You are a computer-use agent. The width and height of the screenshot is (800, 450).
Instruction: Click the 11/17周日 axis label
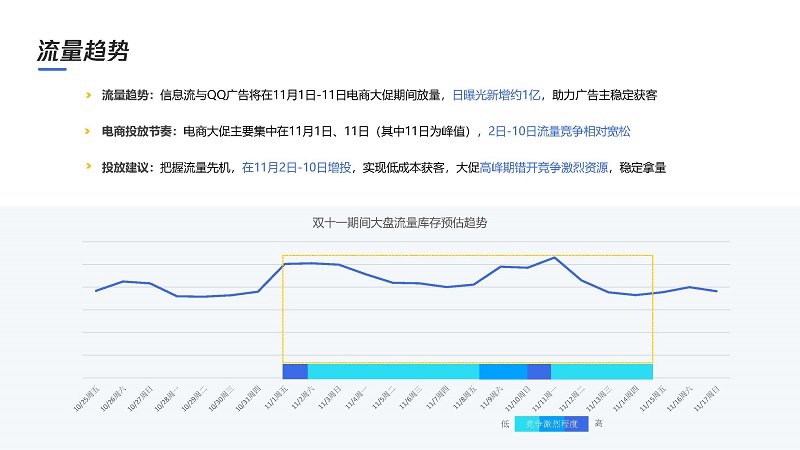tap(708, 397)
